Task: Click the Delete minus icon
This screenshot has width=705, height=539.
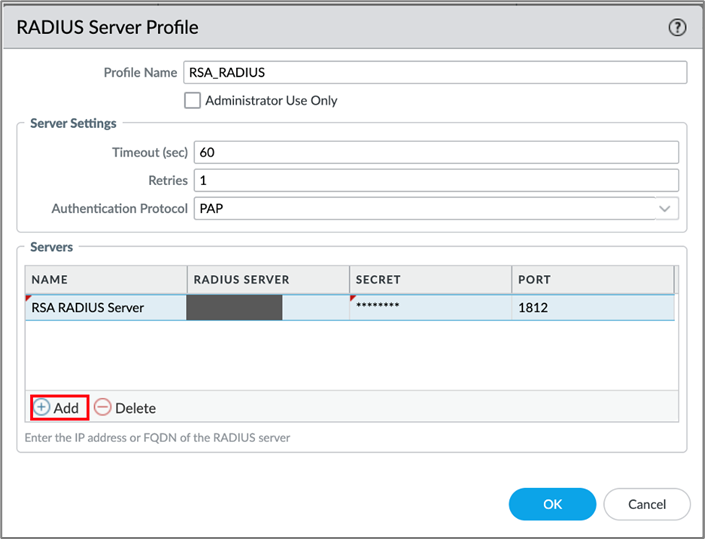Action: [x=103, y=408]
